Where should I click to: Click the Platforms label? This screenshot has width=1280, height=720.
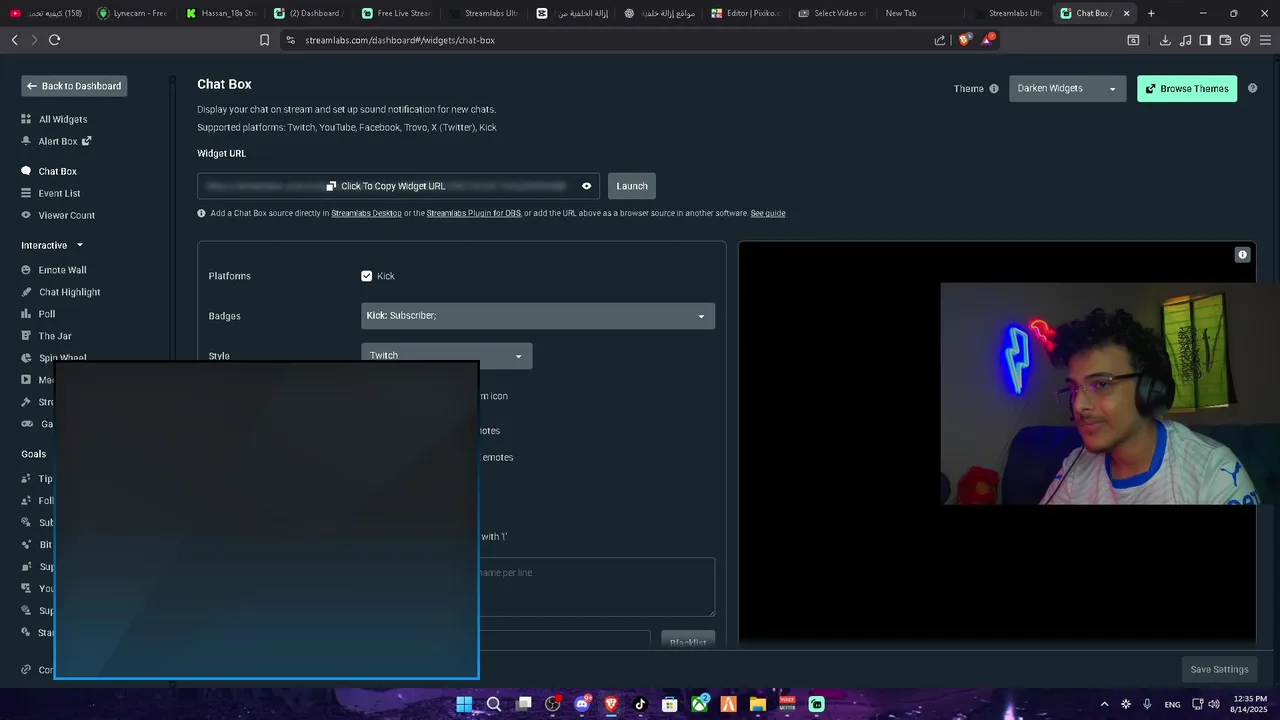230,276
